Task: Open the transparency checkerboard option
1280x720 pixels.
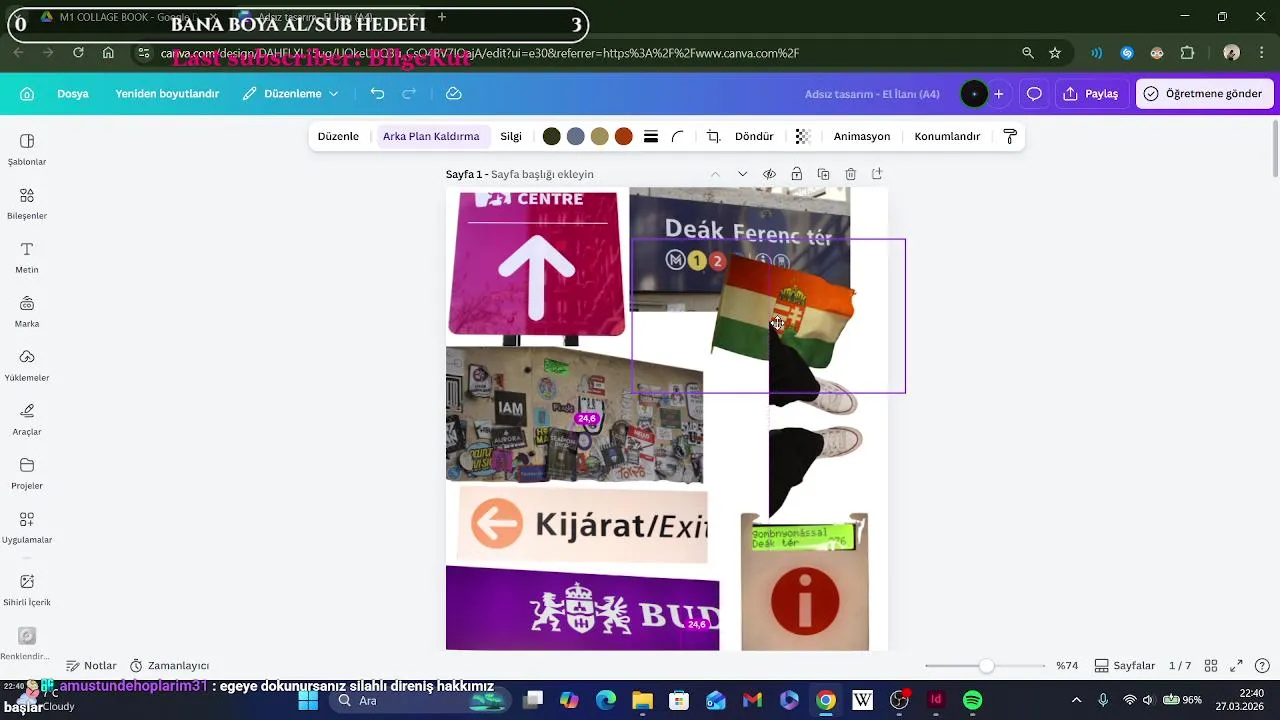Action: [x=802, y=136]
